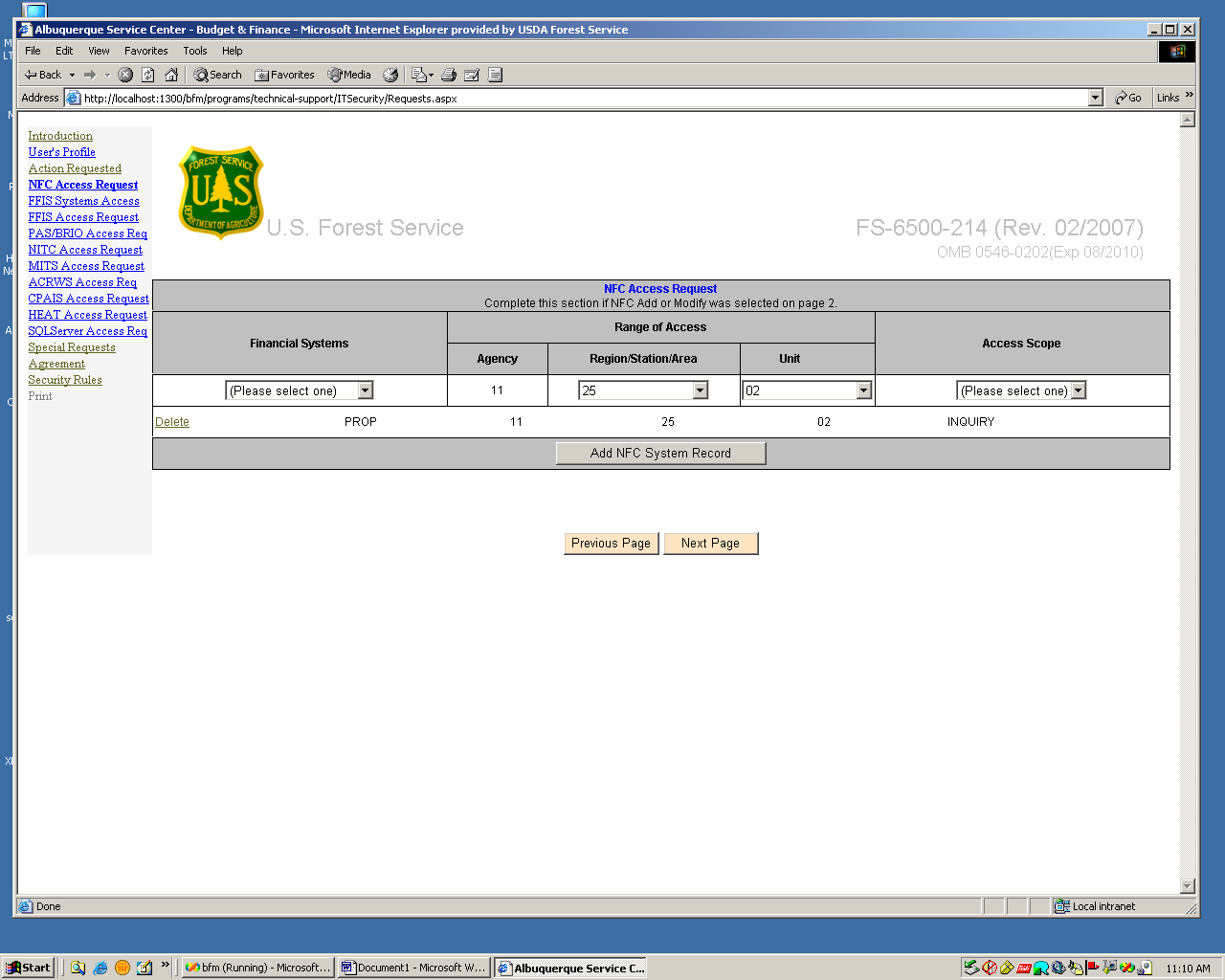This screenshot has width=1225, height=980.
Task: Open the Tools menu
Action: point(195,51)
